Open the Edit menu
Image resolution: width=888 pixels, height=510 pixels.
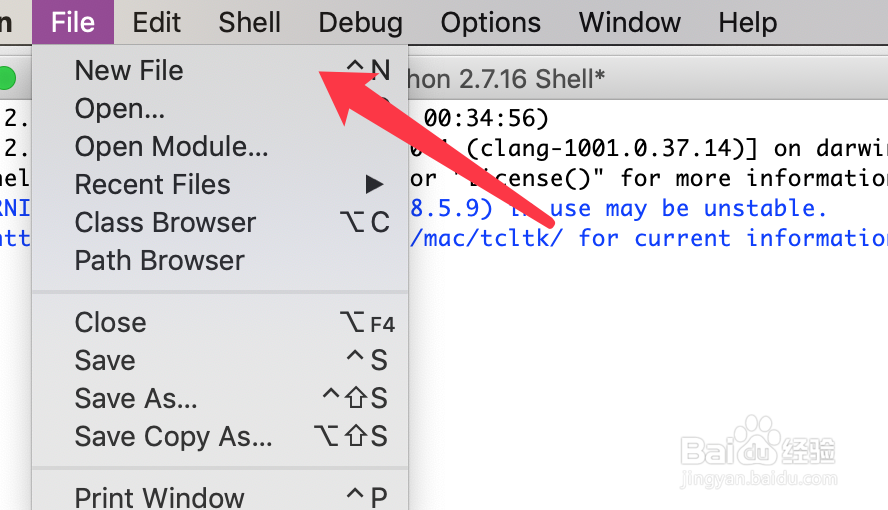click(x=156, y=23)
